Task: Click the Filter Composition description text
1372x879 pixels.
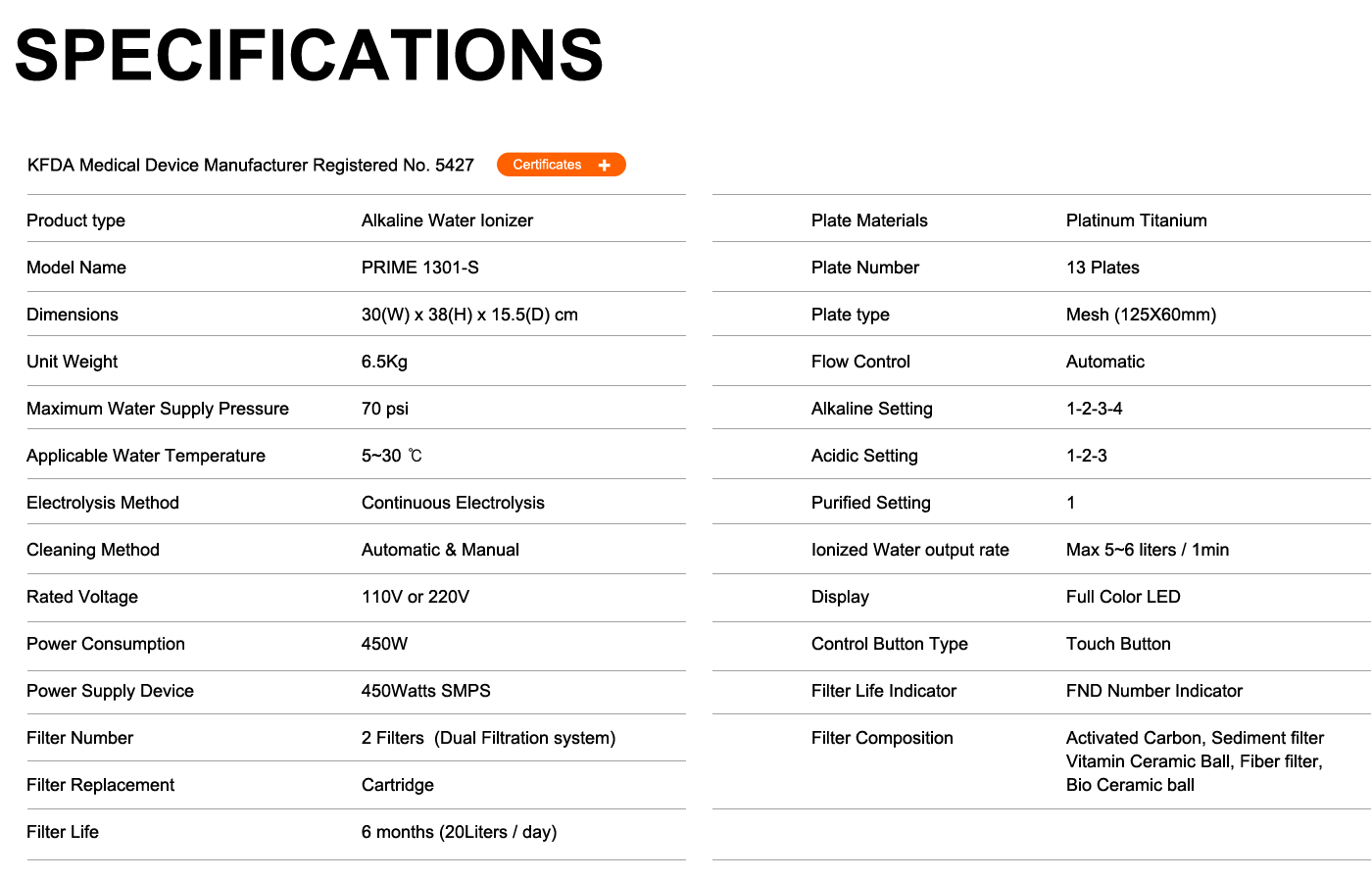Action: click(1195, 761)
